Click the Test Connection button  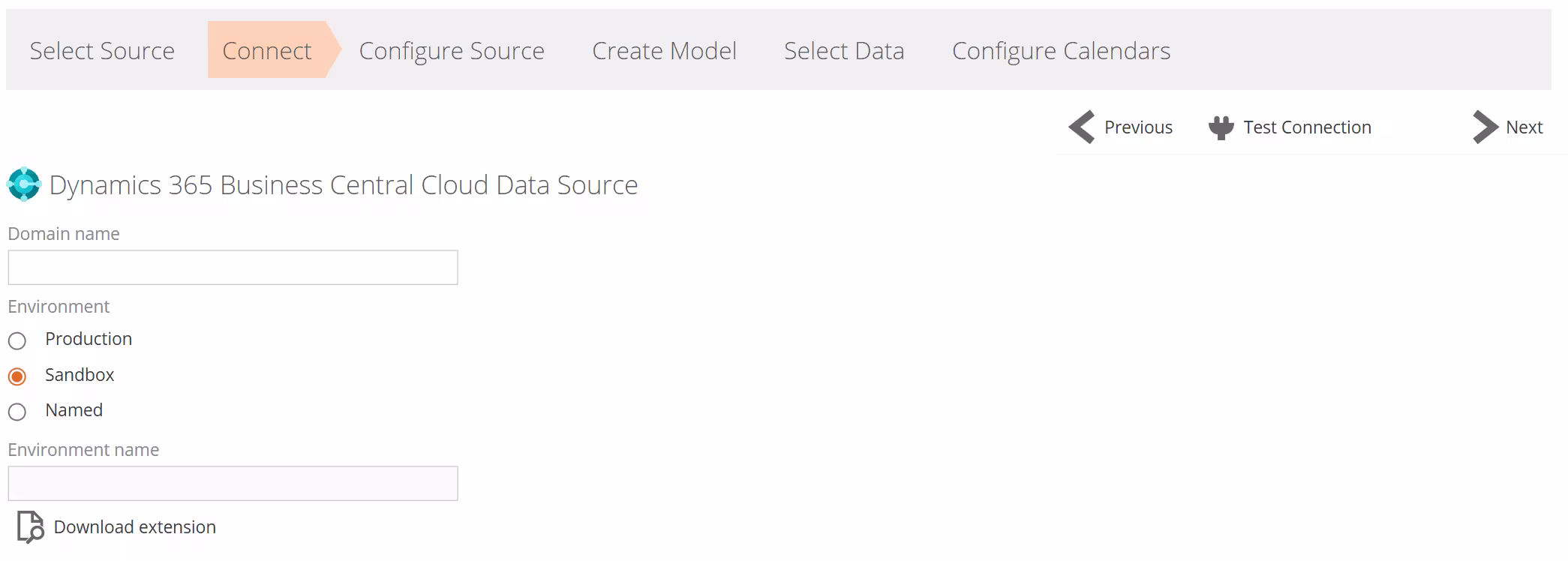click(x=1307, y=127)
